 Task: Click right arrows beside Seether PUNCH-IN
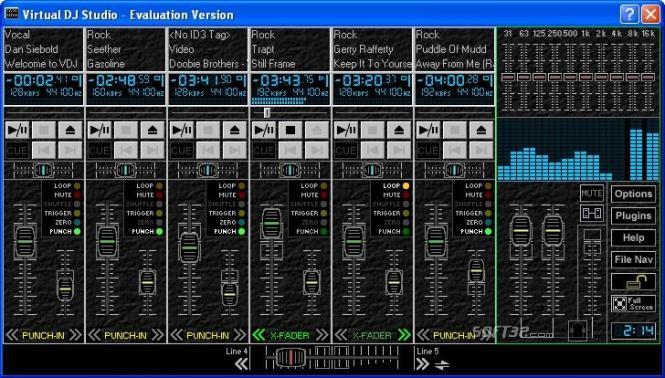click(157, 335)
